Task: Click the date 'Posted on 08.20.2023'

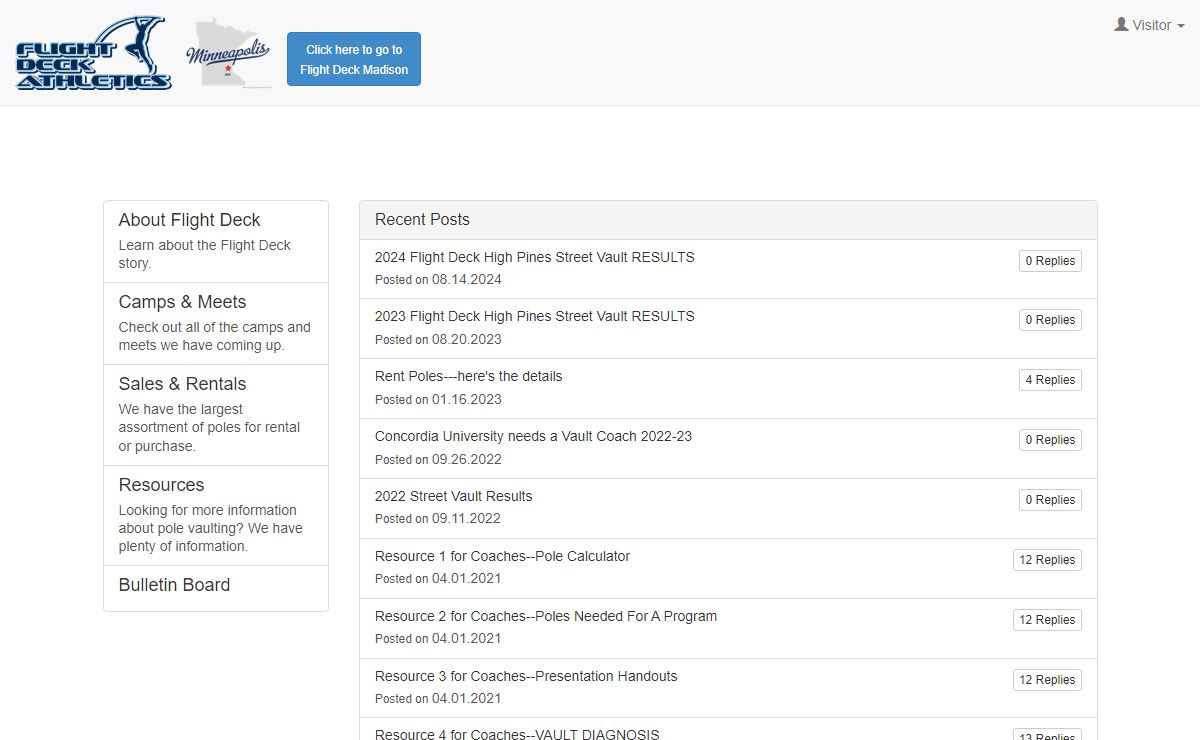Action: [x=438, y=339]
